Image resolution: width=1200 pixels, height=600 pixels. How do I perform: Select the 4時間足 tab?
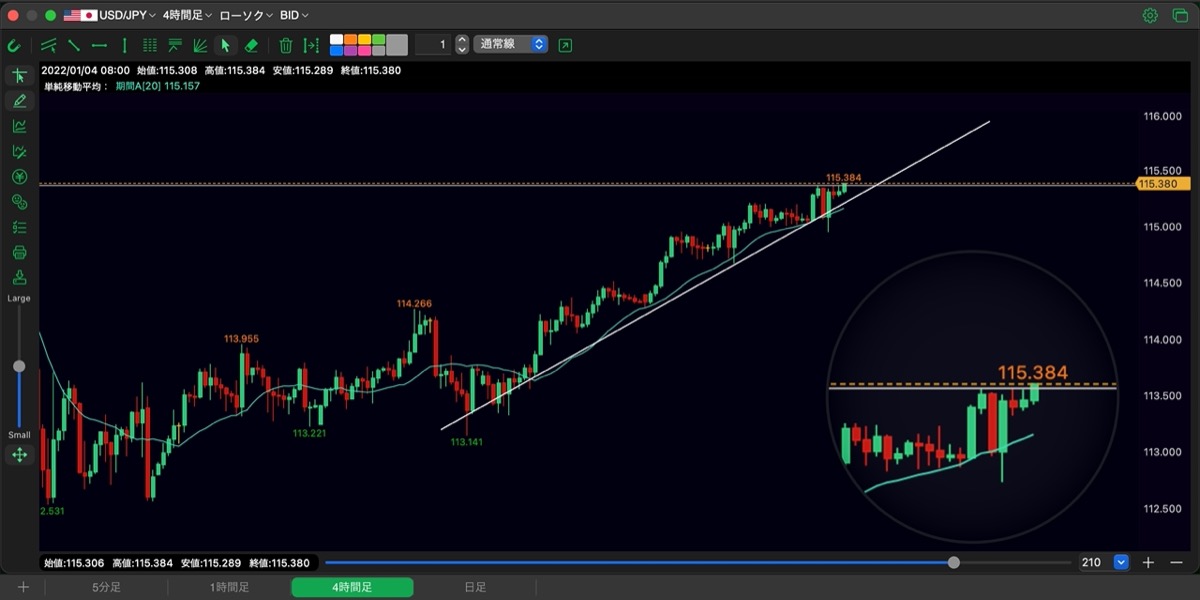[x=352, y=587]
